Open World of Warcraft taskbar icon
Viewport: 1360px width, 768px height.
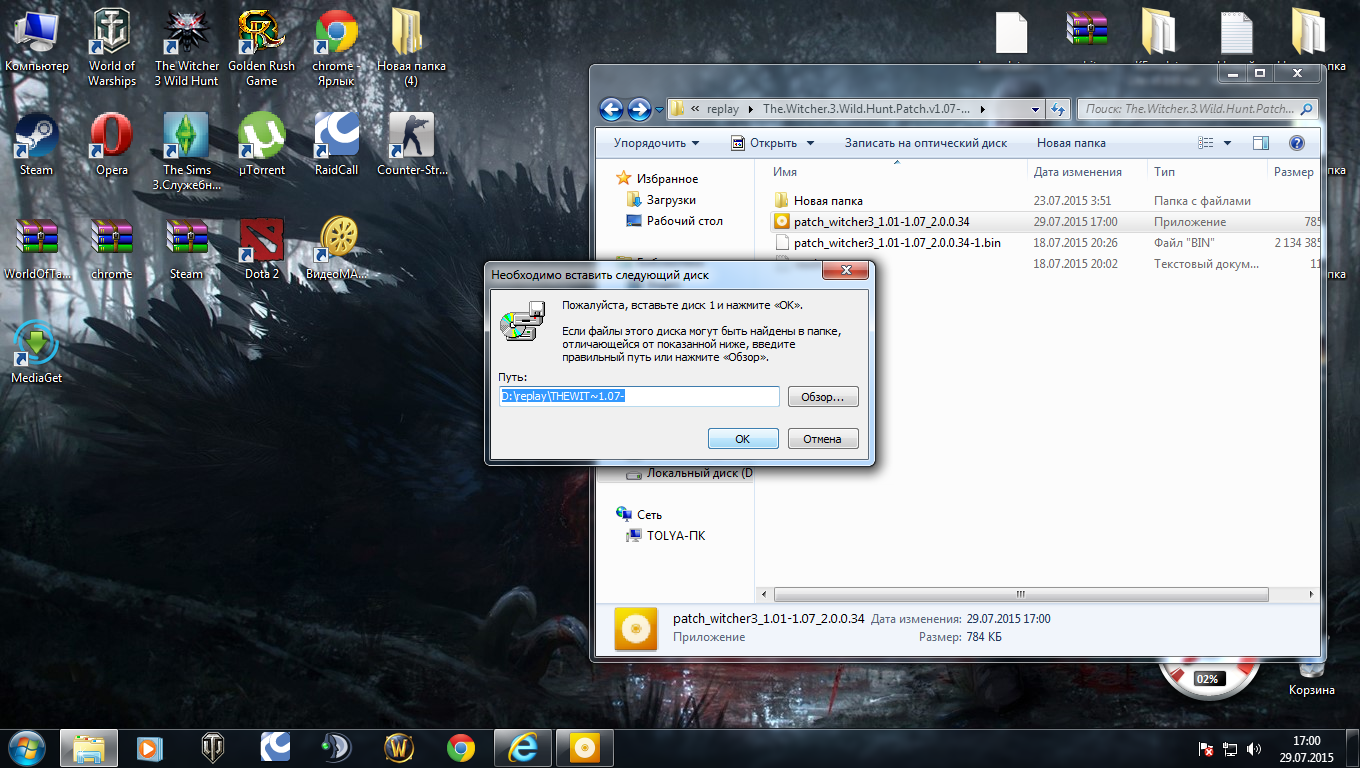point(399,747)
